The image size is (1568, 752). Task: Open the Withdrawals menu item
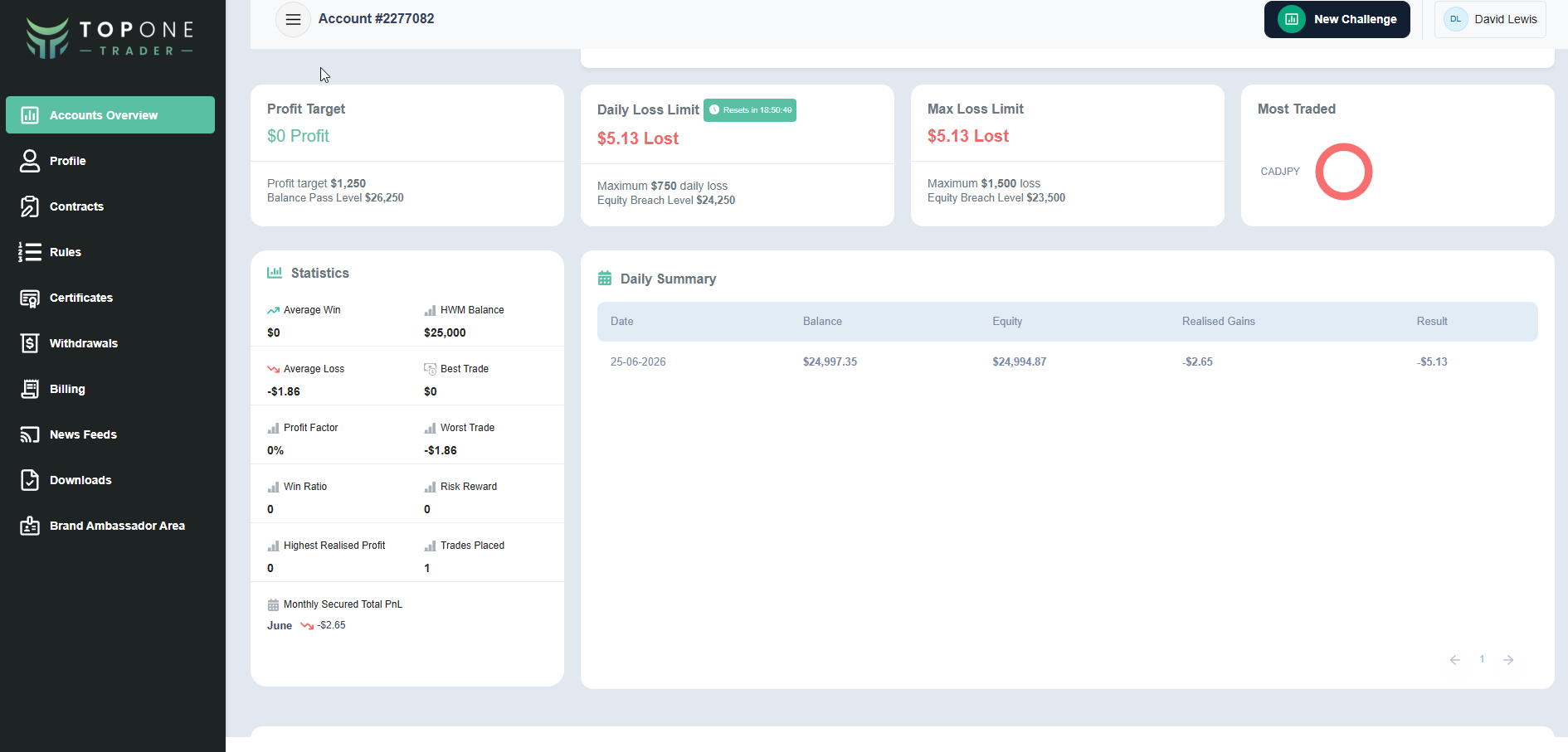point(110,343)
